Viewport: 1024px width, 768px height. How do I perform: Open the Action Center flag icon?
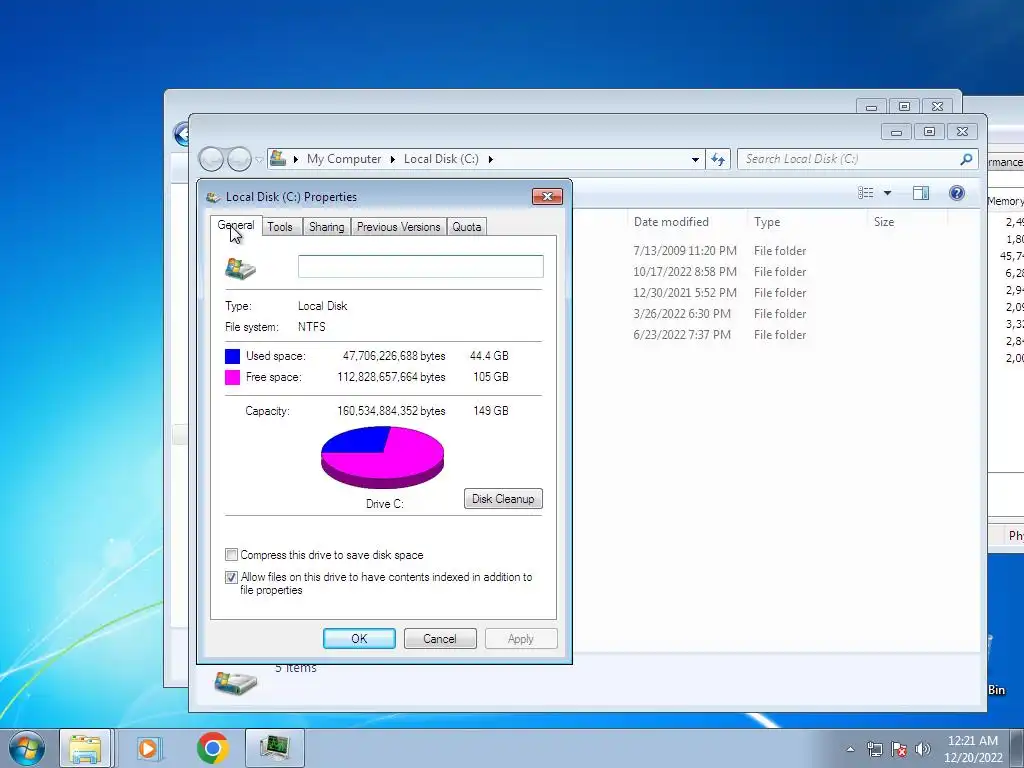point(899,749)
